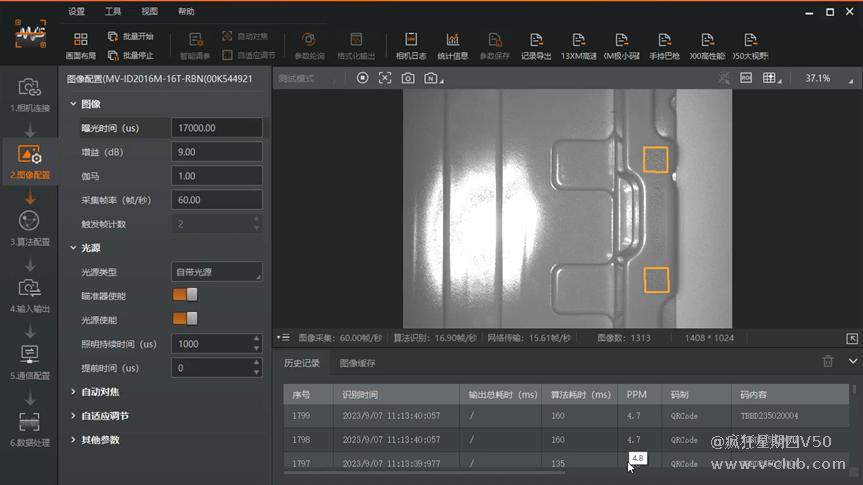Click the stop acquisition circle icon
This screenshot has height=485, width=863.
click(x=362, y=78)
